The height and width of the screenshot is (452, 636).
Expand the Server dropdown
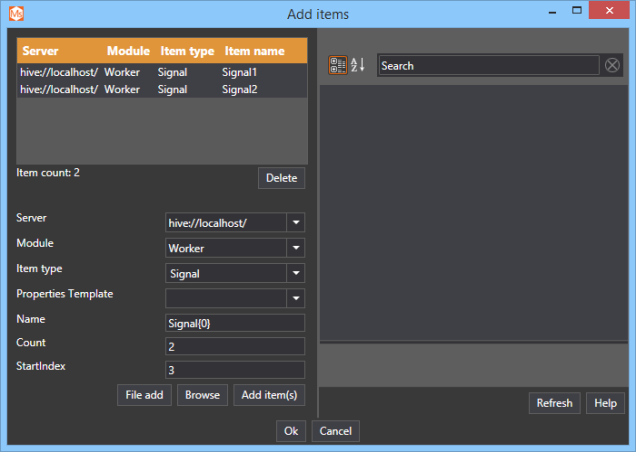coord(295,222)
